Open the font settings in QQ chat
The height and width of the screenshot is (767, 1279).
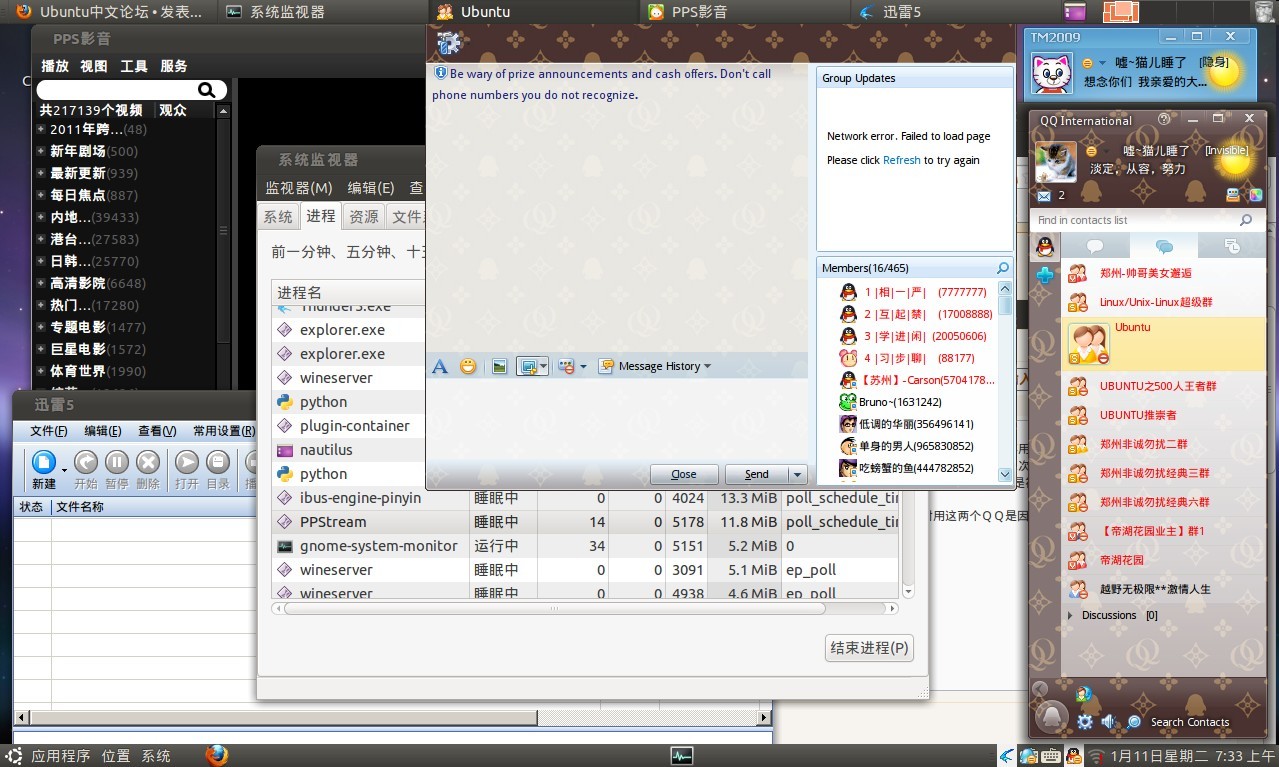click(x=439, y=367)
